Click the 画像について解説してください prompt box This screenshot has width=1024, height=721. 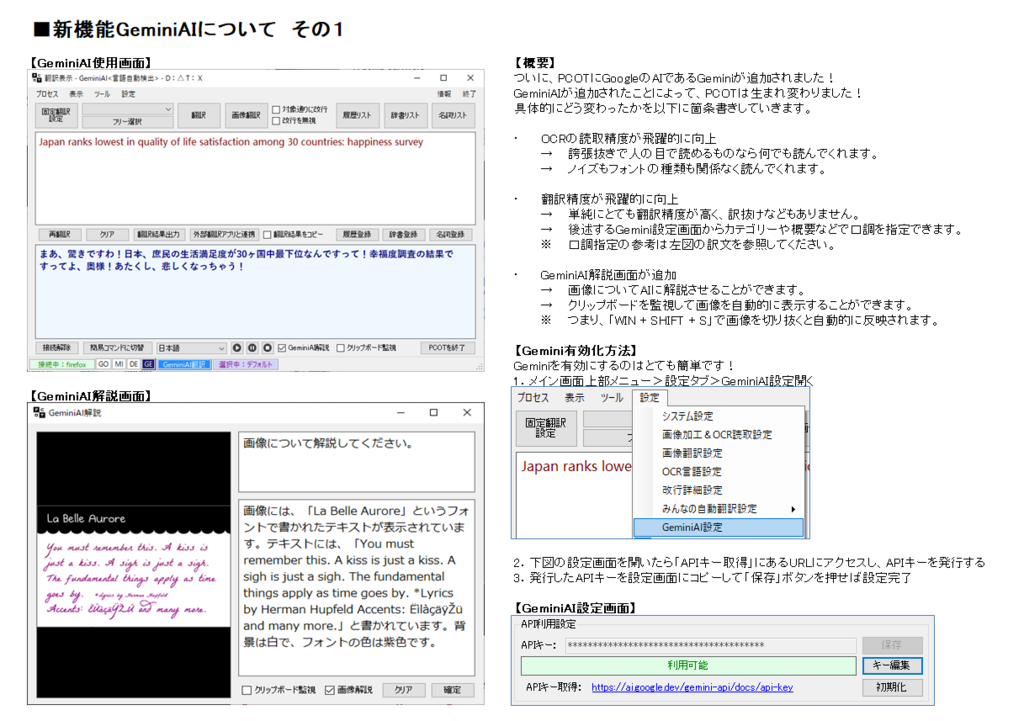(357, 462)
